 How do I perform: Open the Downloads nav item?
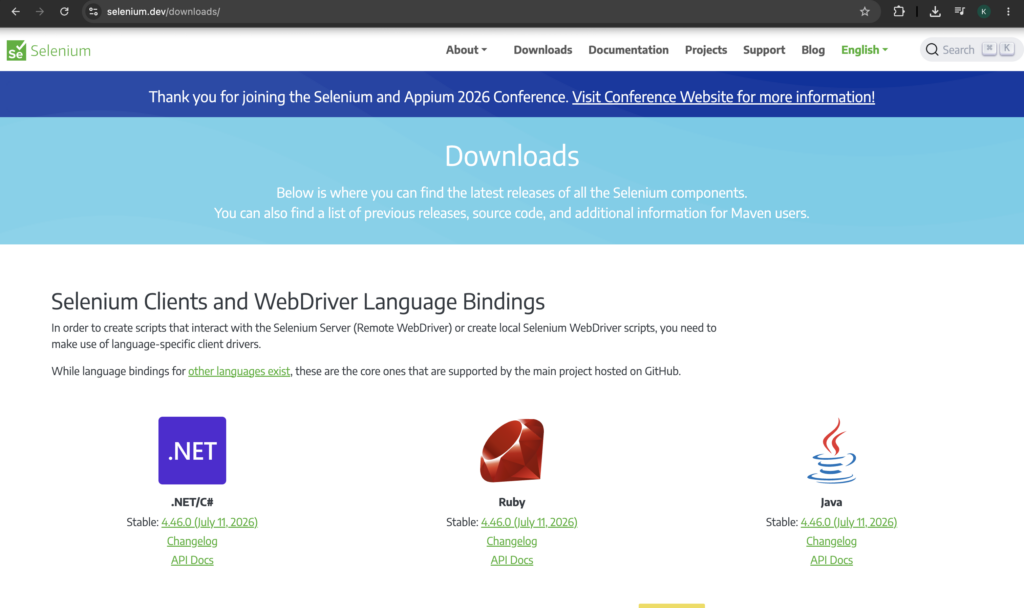coord(543,50)
